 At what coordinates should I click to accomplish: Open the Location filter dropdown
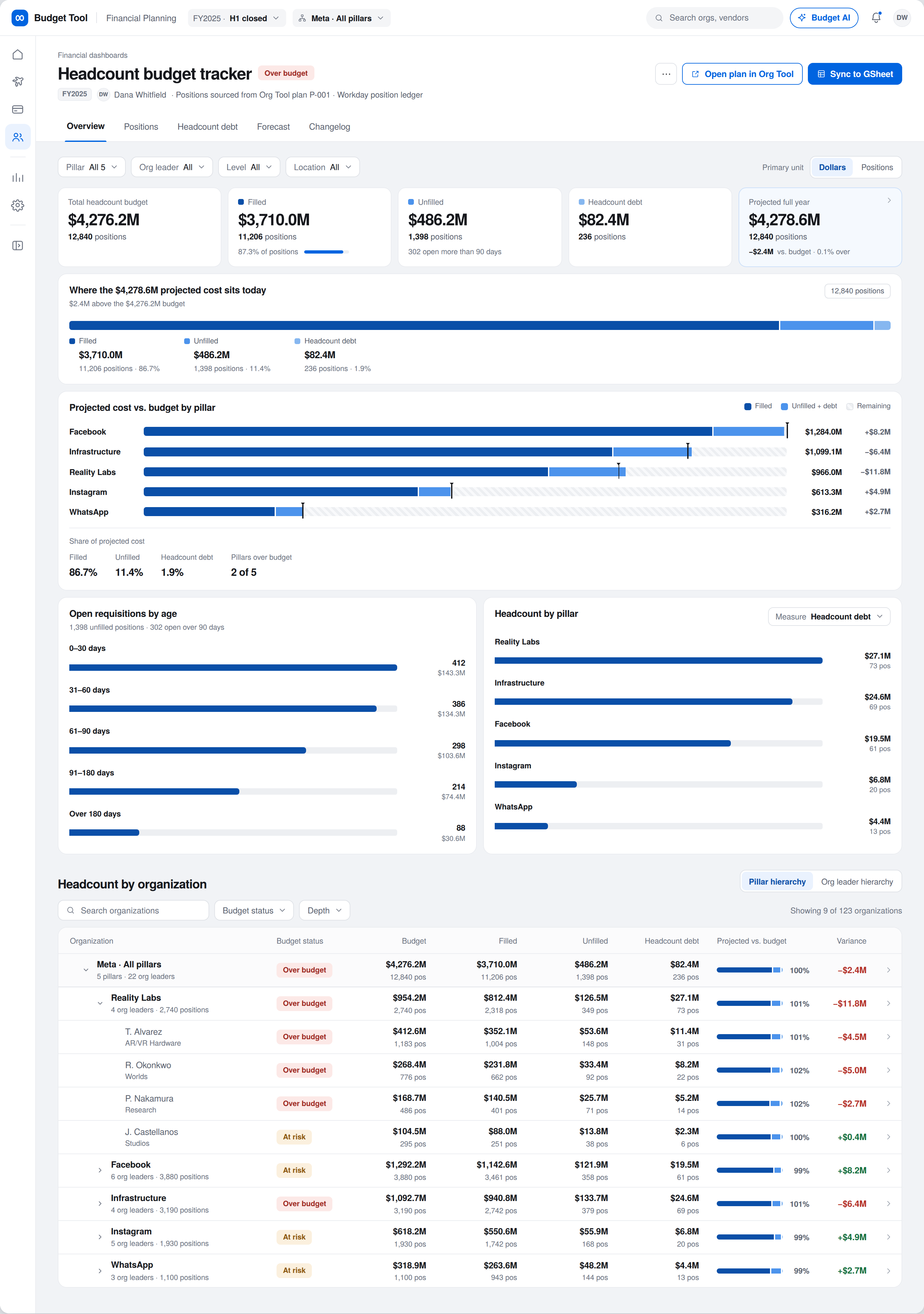tap(323, 167)
